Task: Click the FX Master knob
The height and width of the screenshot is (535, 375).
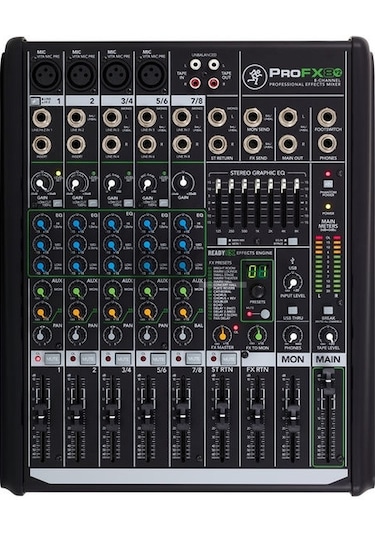Action: (222, 335)
